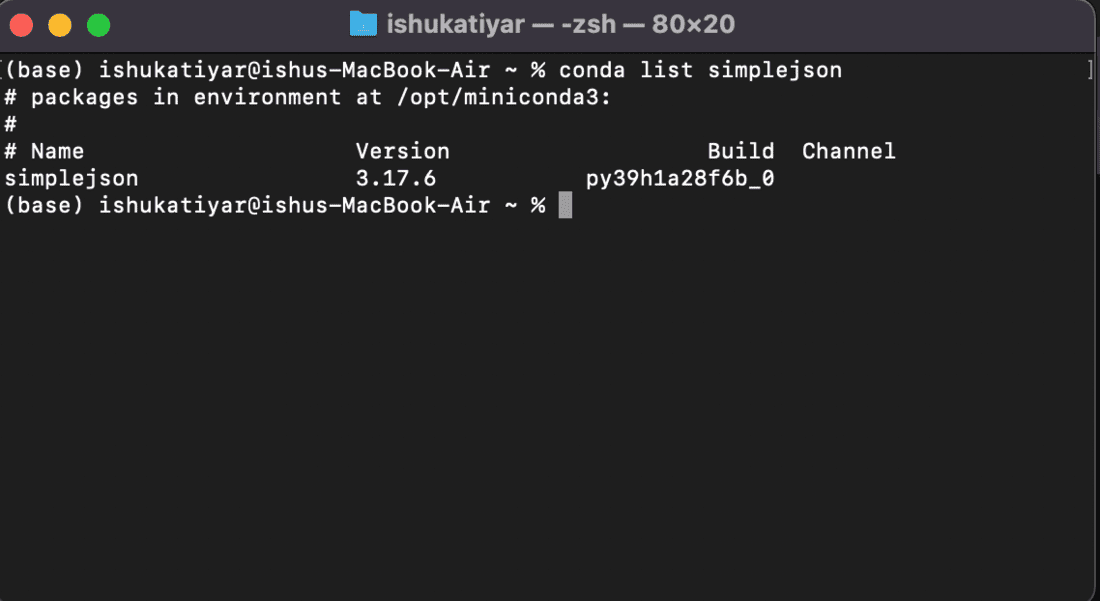The height and width of the screenshot is (601, 1100).
Task: Zoom the window with green button
Action: tap(98, 25)
